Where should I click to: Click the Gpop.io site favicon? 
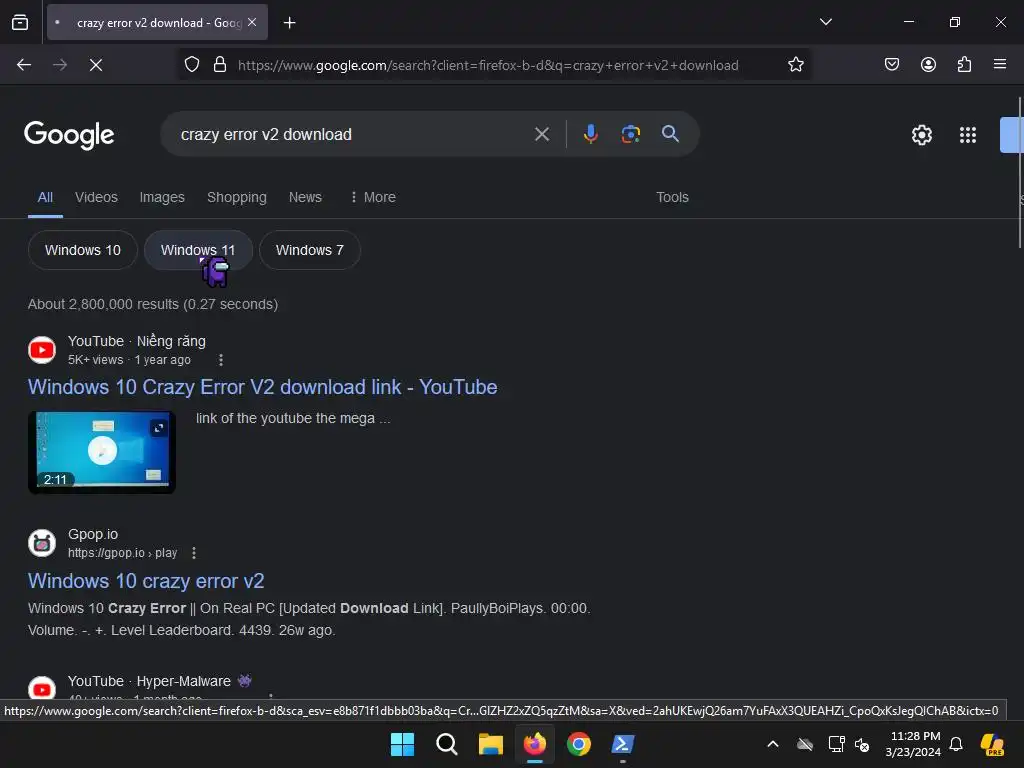[42, 543]
